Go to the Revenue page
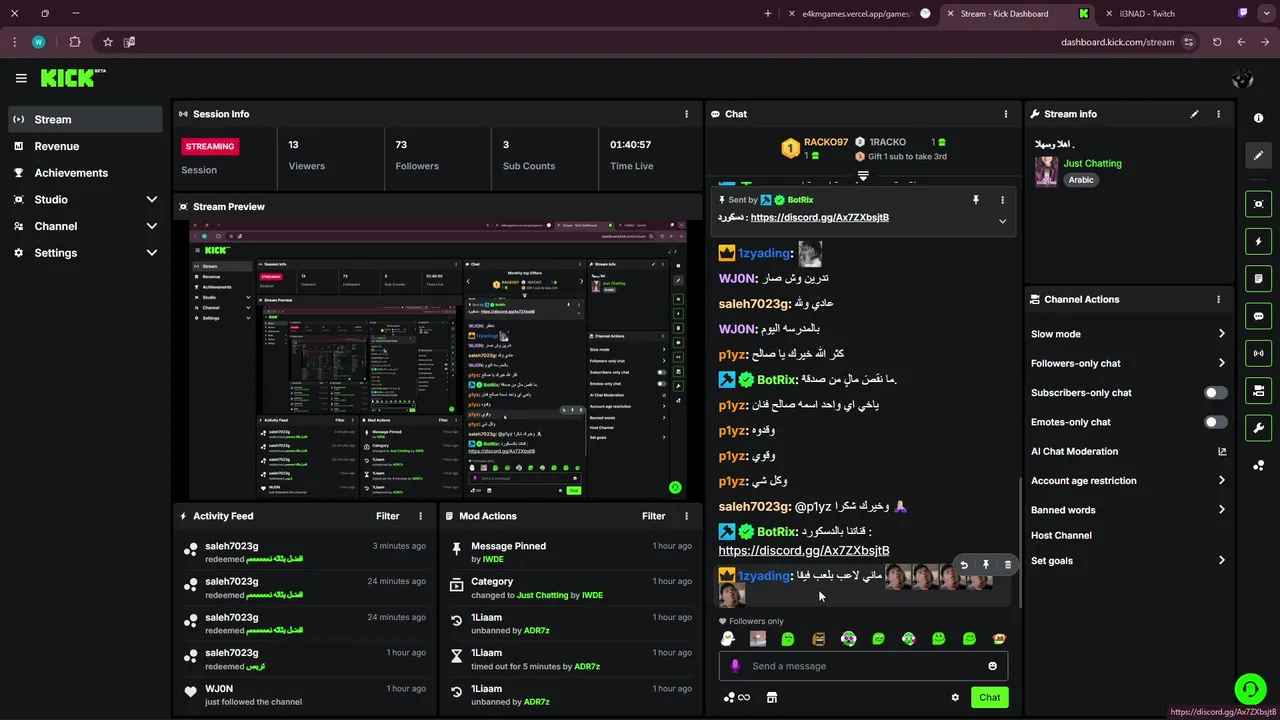 (x=86, y=146)
